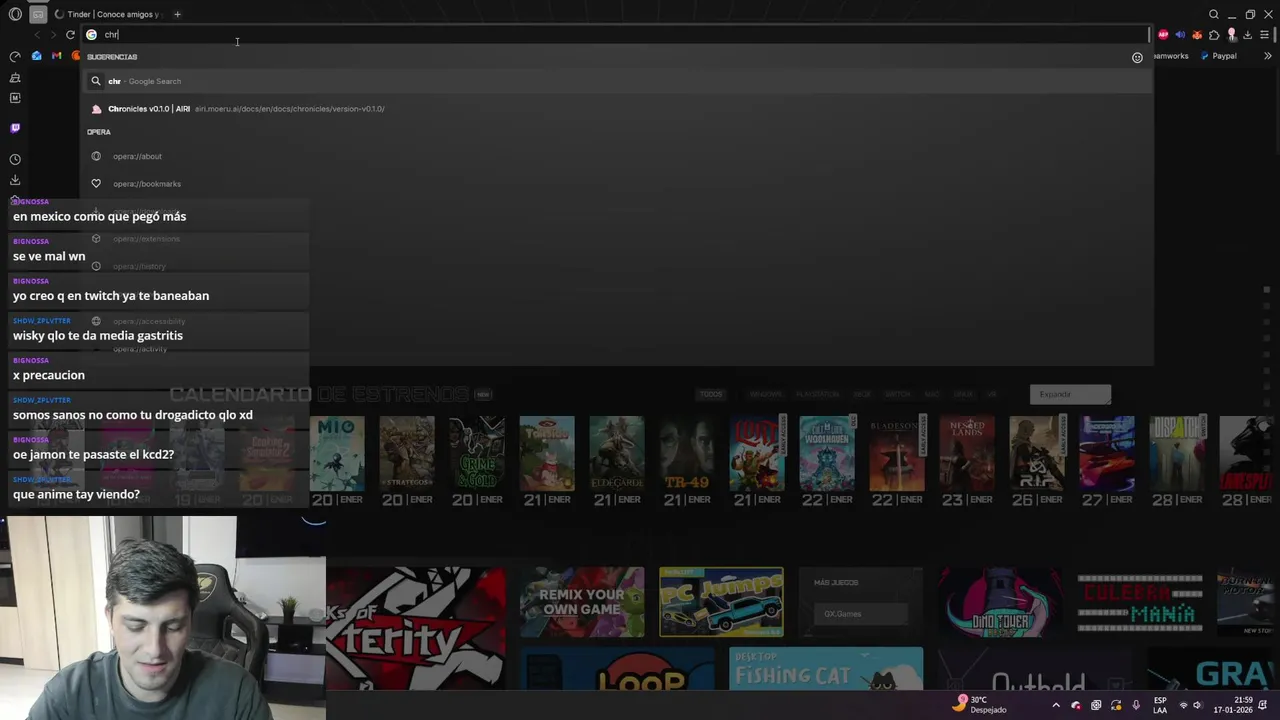Open the Nested Lands game cover
Image resolution: width=1280 pixels, height=720 pixels.
click(967, 453)
